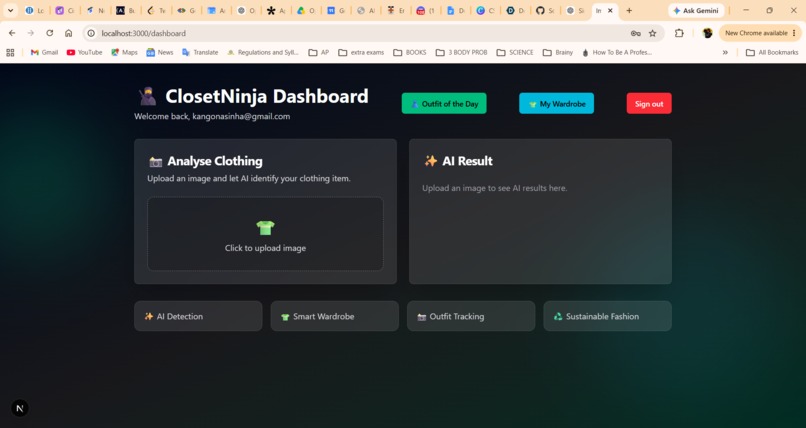
Task: Bookmark this page with the star icon
Action: [652, 33]
